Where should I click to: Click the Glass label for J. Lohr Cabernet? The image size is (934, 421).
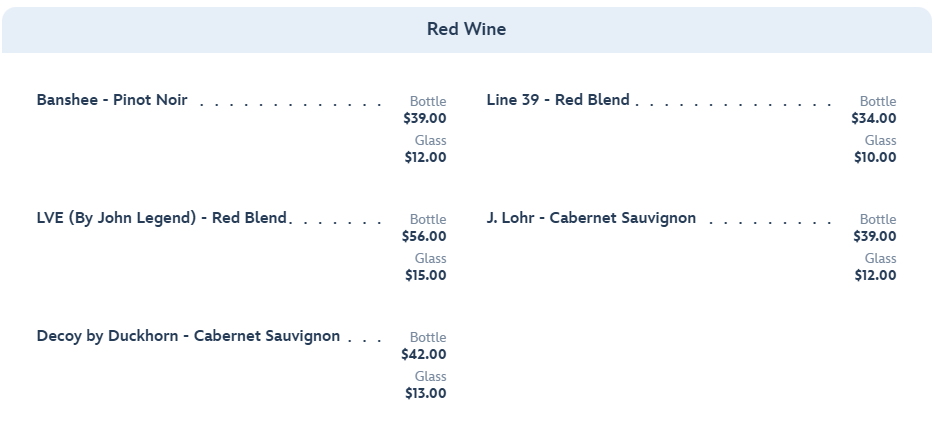tap(880, 259)
